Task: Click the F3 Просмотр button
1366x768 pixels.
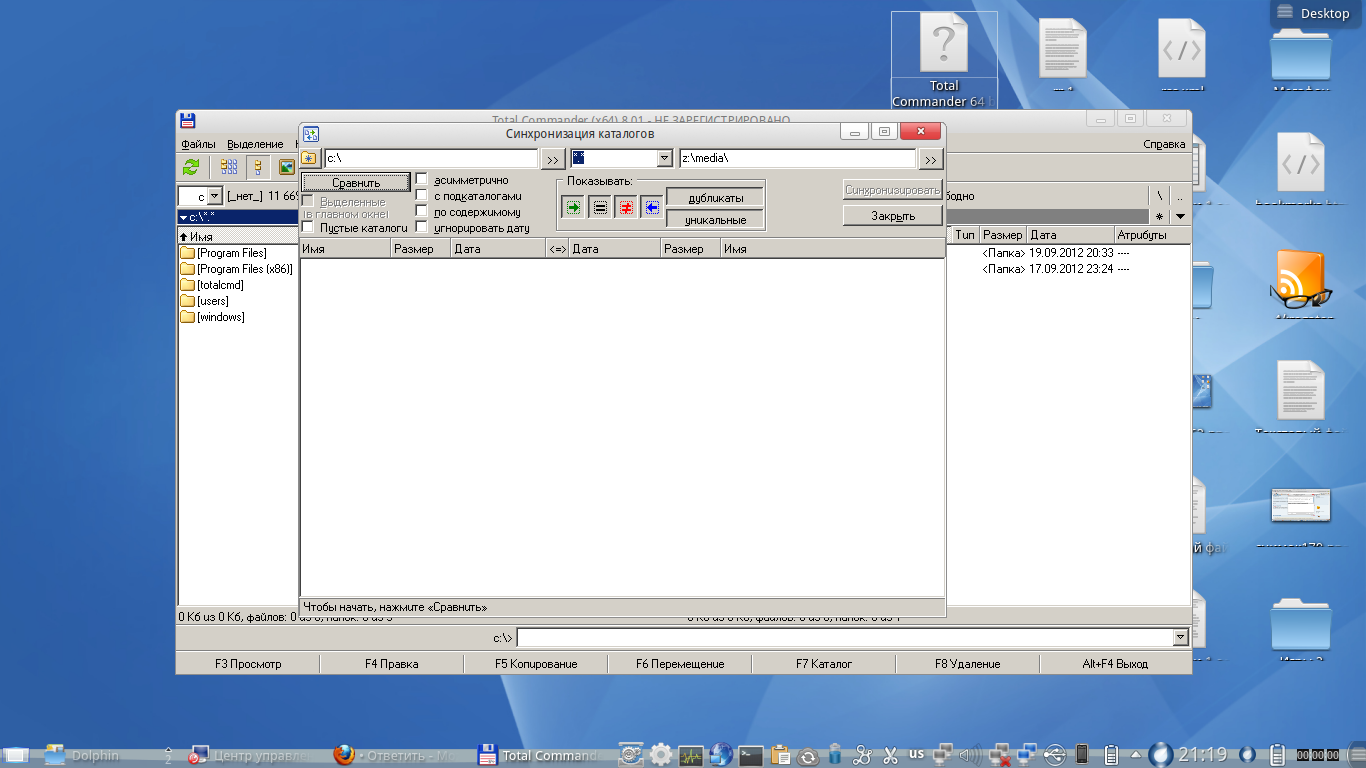Action: (248, 664)
